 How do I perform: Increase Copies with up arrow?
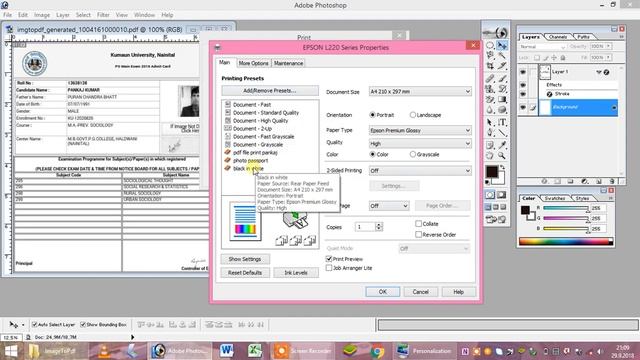pos(379,224)
